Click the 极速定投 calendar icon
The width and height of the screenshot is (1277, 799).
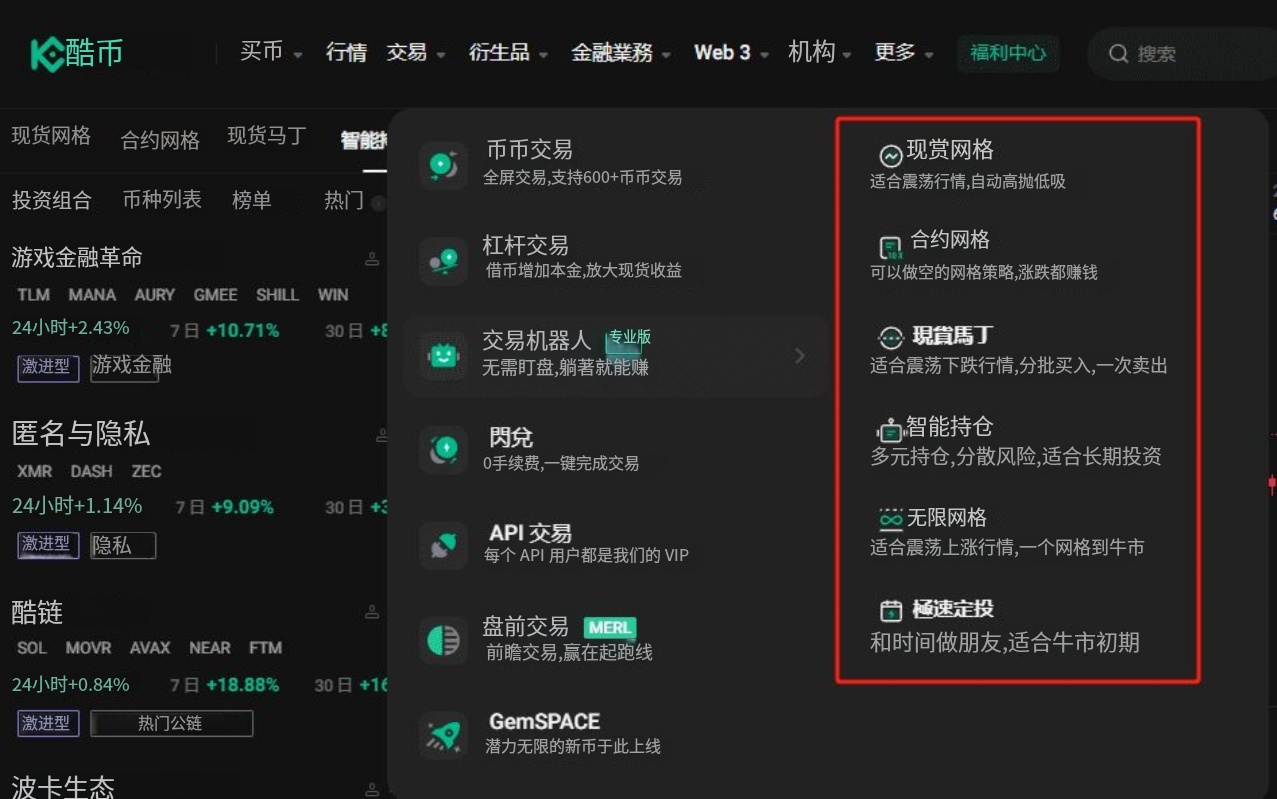coord(891,609)
